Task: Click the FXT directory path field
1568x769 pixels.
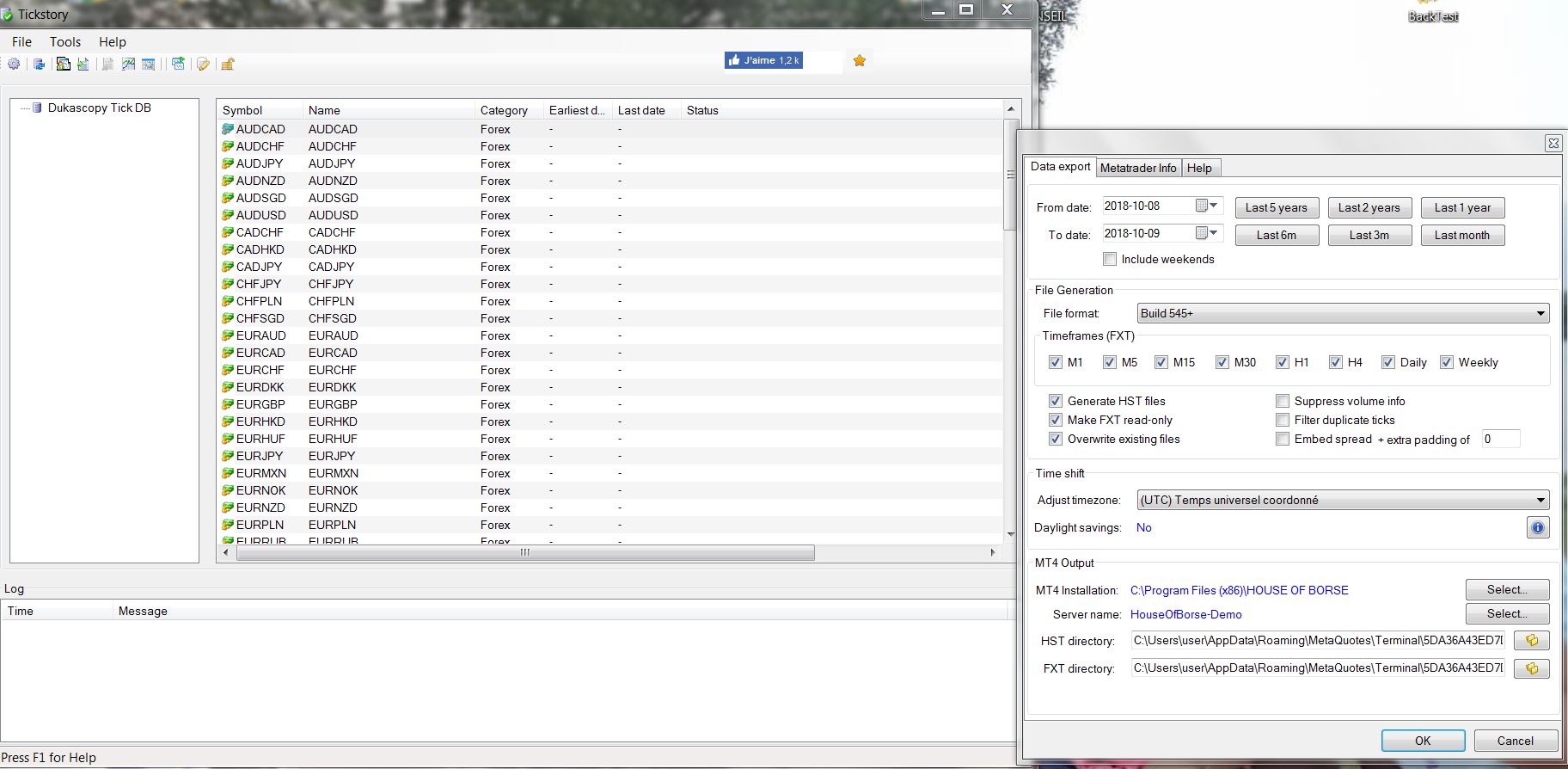Action: (1318, 667)
